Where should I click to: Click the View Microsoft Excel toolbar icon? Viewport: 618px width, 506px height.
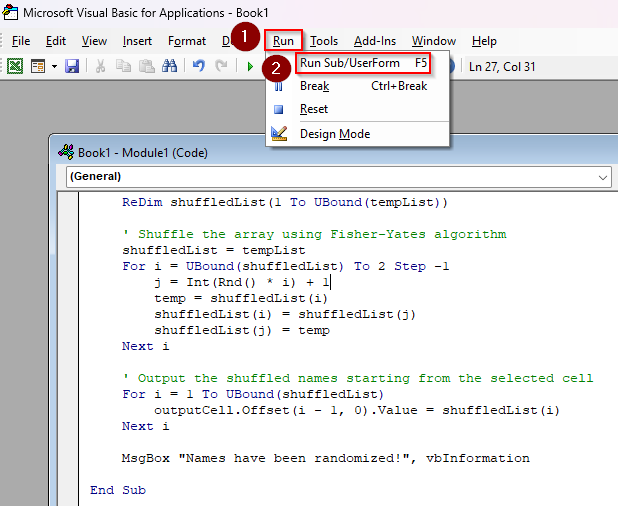15,66
